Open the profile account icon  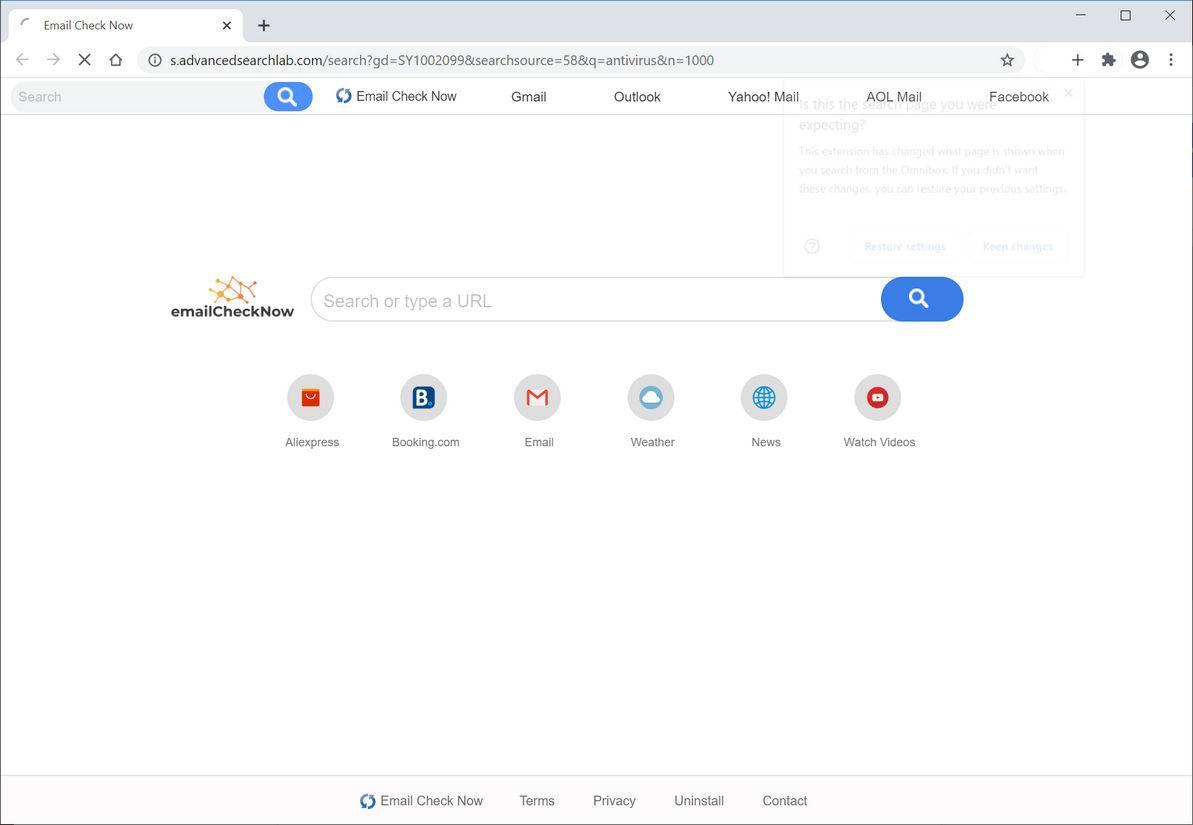tap(1140, 60)
